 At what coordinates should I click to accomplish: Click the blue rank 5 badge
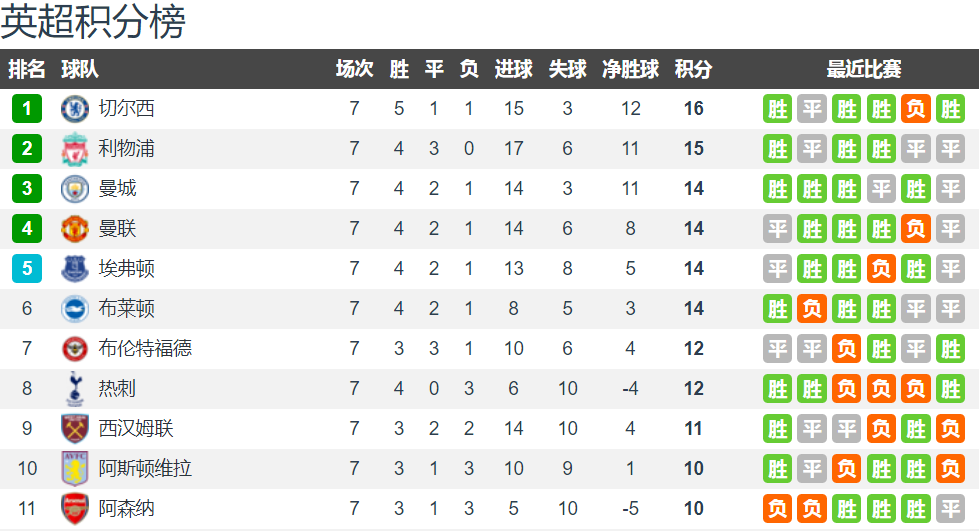[x=27, y=269]
